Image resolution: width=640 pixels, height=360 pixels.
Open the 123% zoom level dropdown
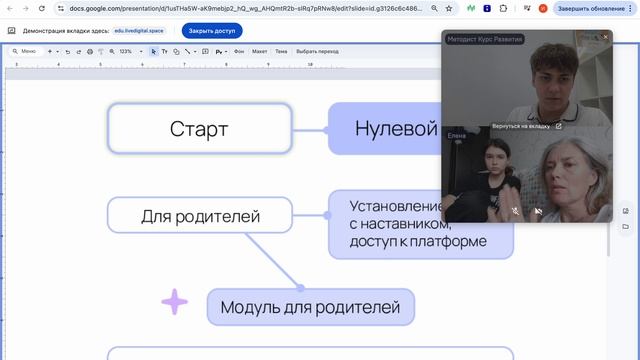(x=131, y=51)
